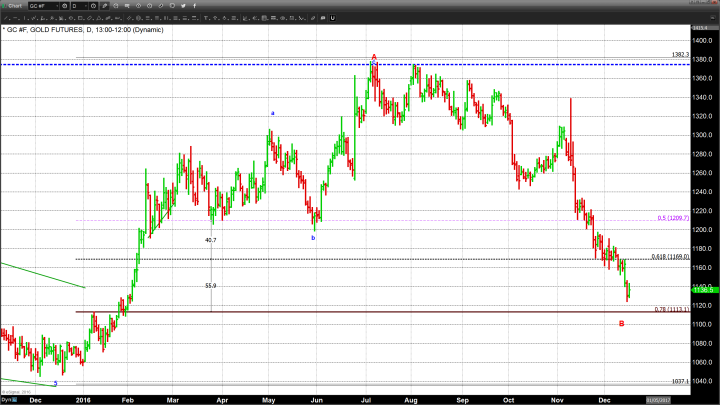The height and width of the screenshot is (405, 720).
Task: Expand the D interval dropdown
Action: tap(84, 5)
